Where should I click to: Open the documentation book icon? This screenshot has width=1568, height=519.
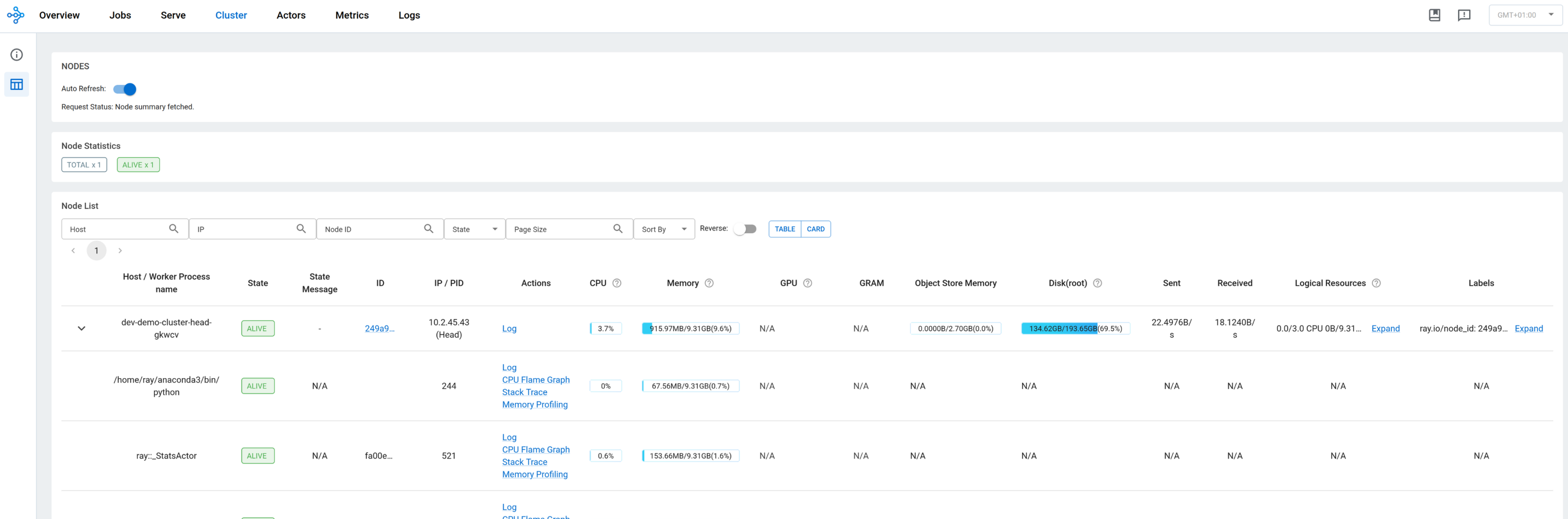click(1434, 15)
